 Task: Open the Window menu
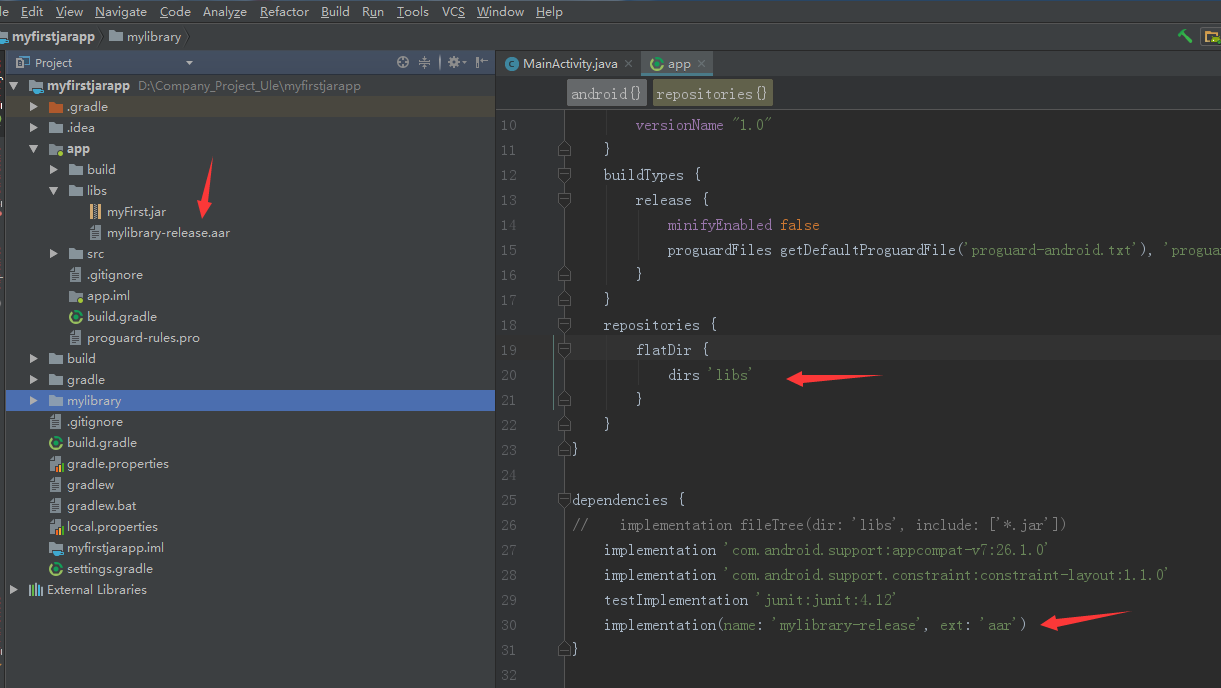(x=500, y=12)
